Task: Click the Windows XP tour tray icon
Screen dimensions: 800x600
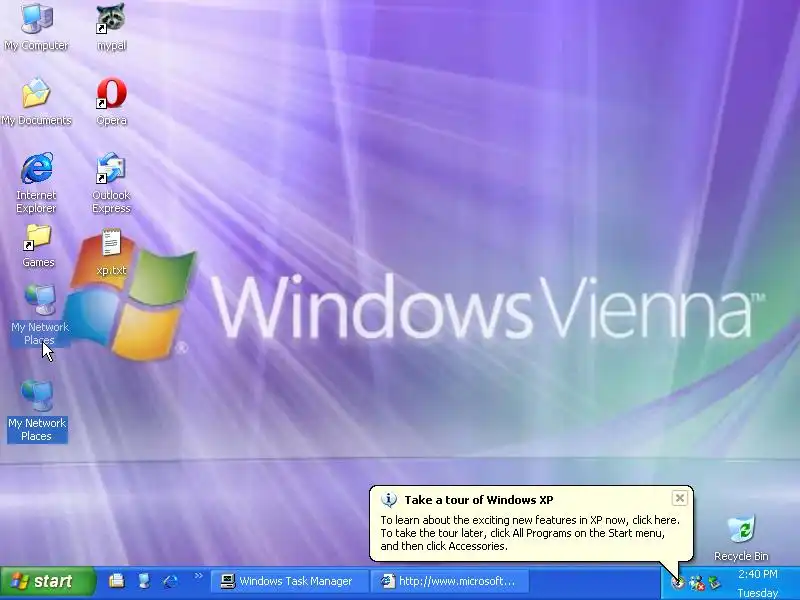Action: click(x=678, y=582)
